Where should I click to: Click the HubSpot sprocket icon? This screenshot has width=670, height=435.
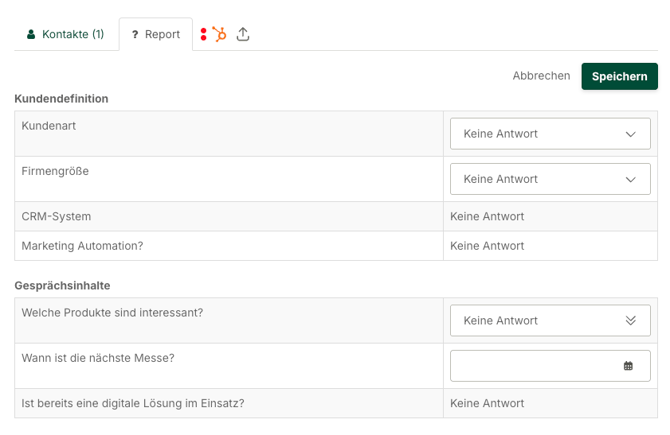pos(220,34)
